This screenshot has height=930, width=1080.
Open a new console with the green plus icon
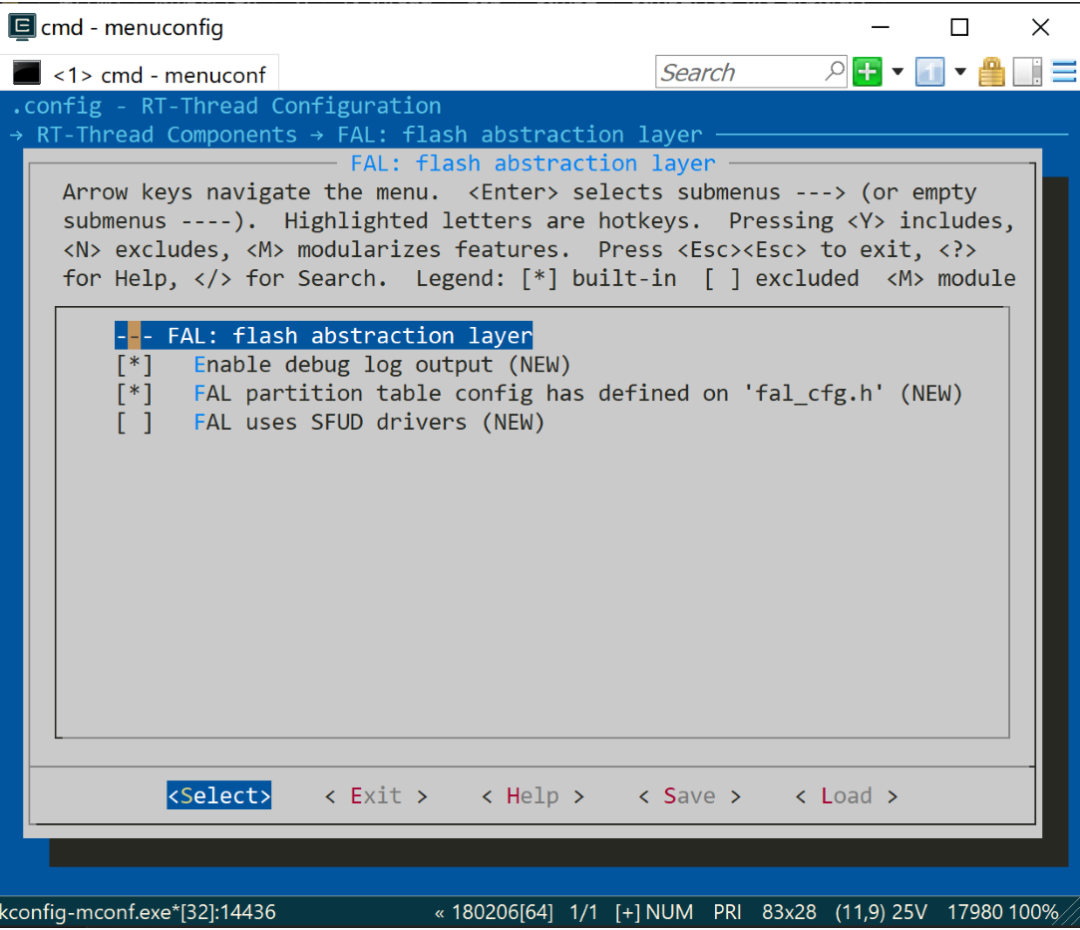point(866,71)
